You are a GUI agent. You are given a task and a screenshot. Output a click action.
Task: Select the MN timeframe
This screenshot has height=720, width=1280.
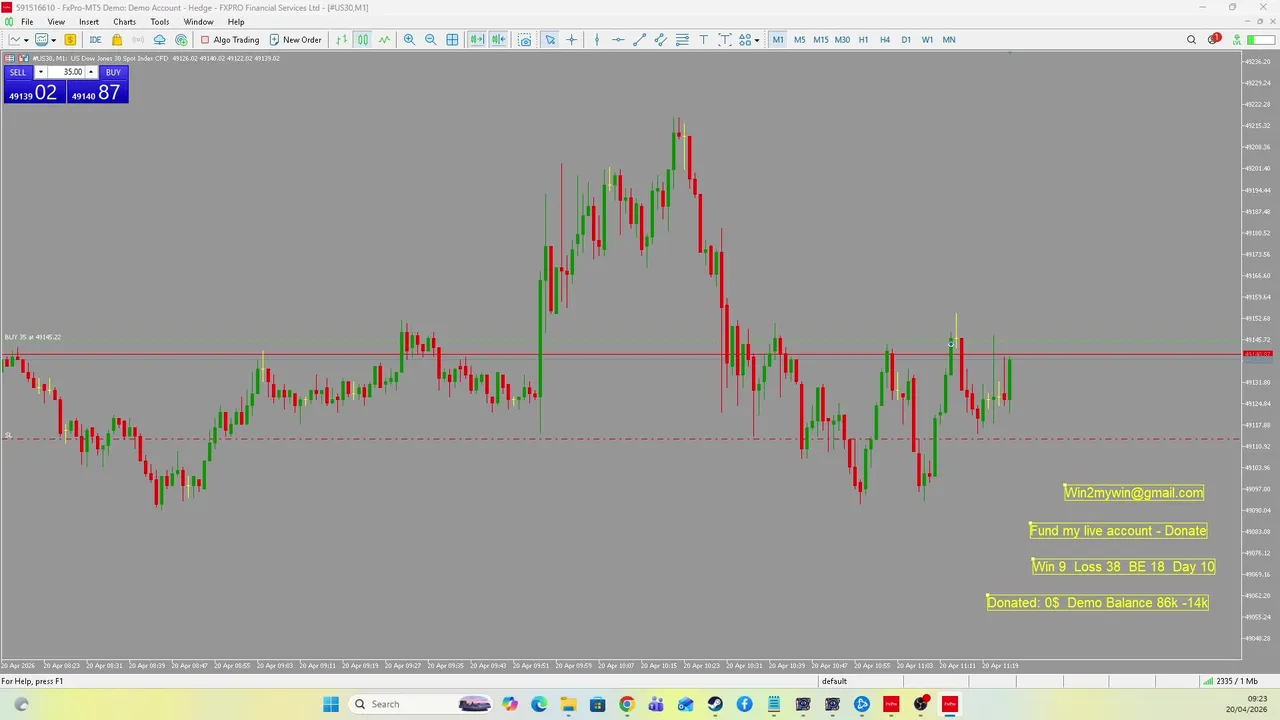point(949,40)
